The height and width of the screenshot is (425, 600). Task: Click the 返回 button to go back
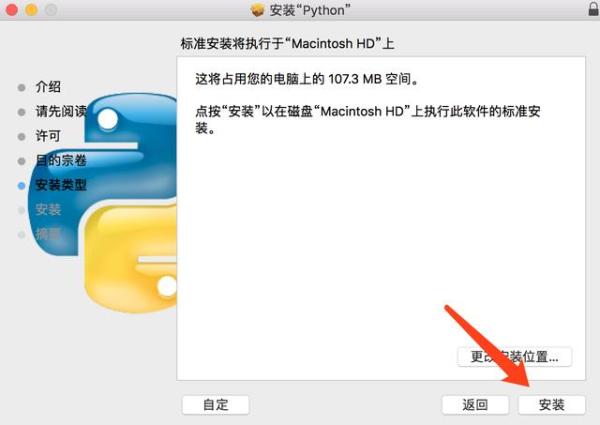475,405
